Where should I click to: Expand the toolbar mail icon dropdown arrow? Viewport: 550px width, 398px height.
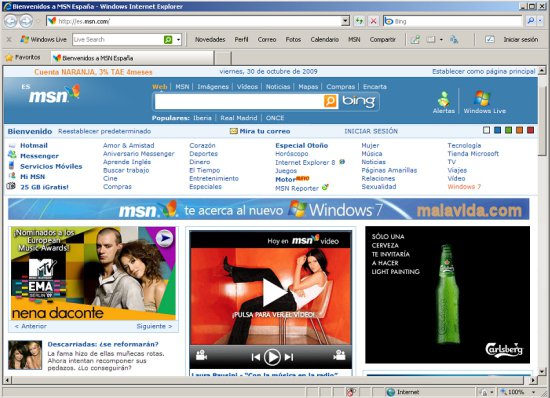441,40
